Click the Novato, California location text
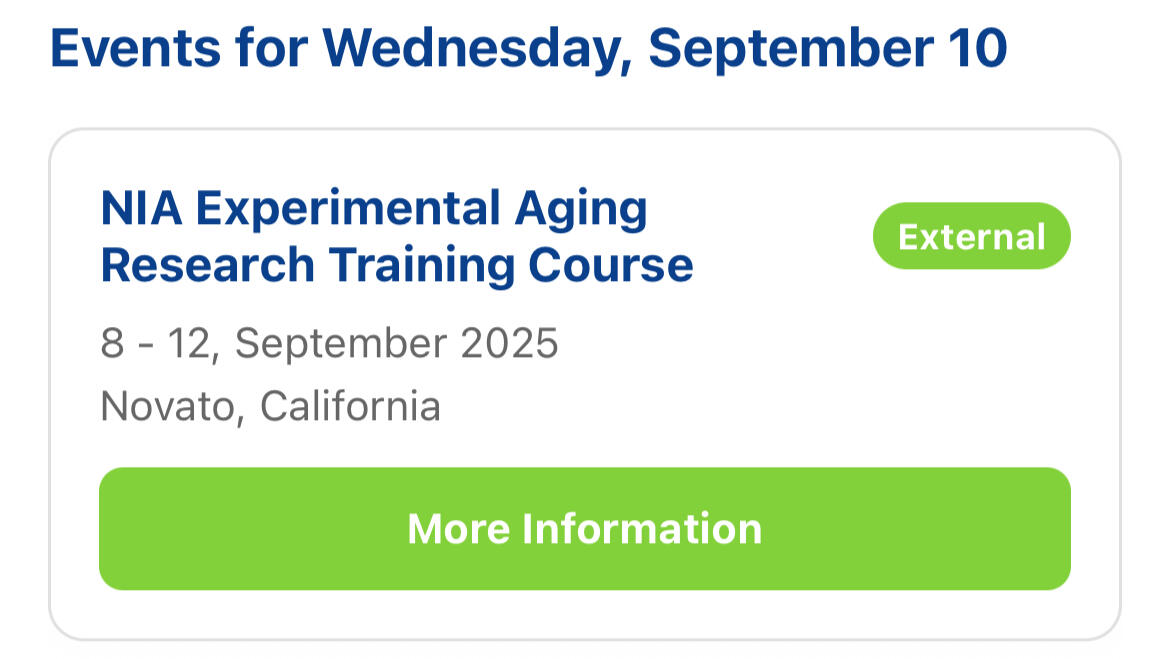 (270, 406)
